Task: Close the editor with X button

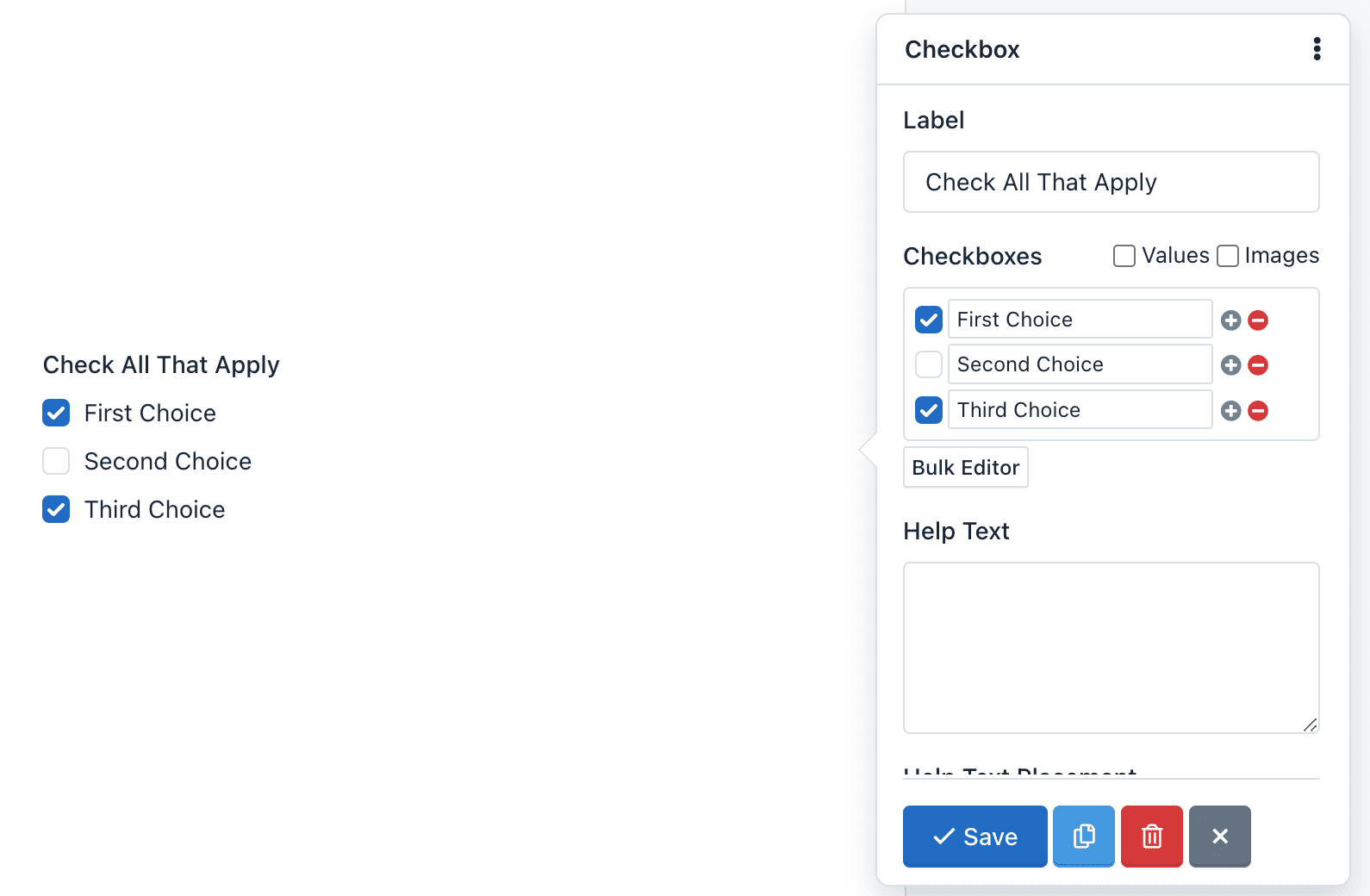Action: click(1219, 836)
